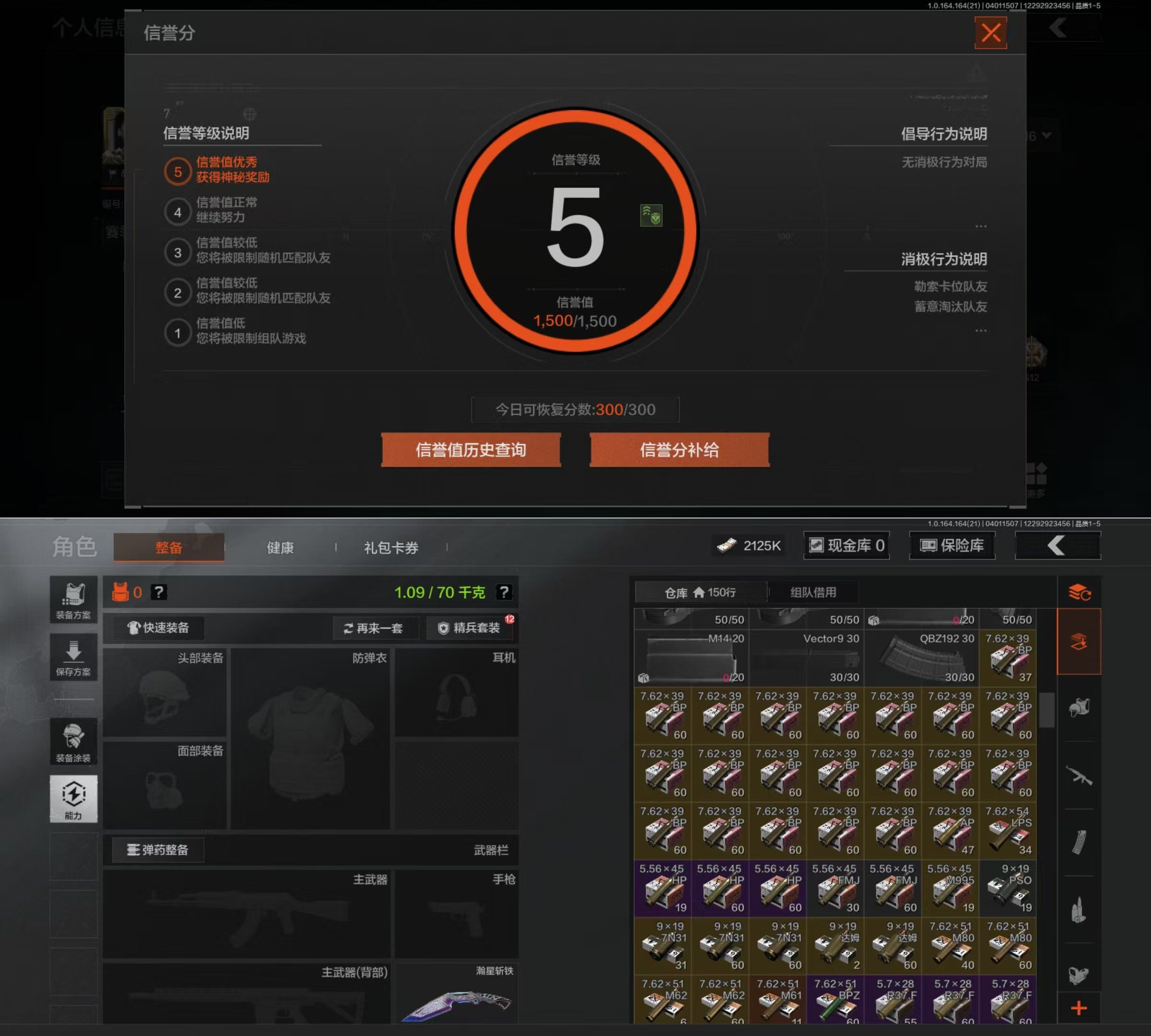Screen dimensions: 1151x1036
Task: Select reputation level 4 circle indicator
Action: point(177,212)
